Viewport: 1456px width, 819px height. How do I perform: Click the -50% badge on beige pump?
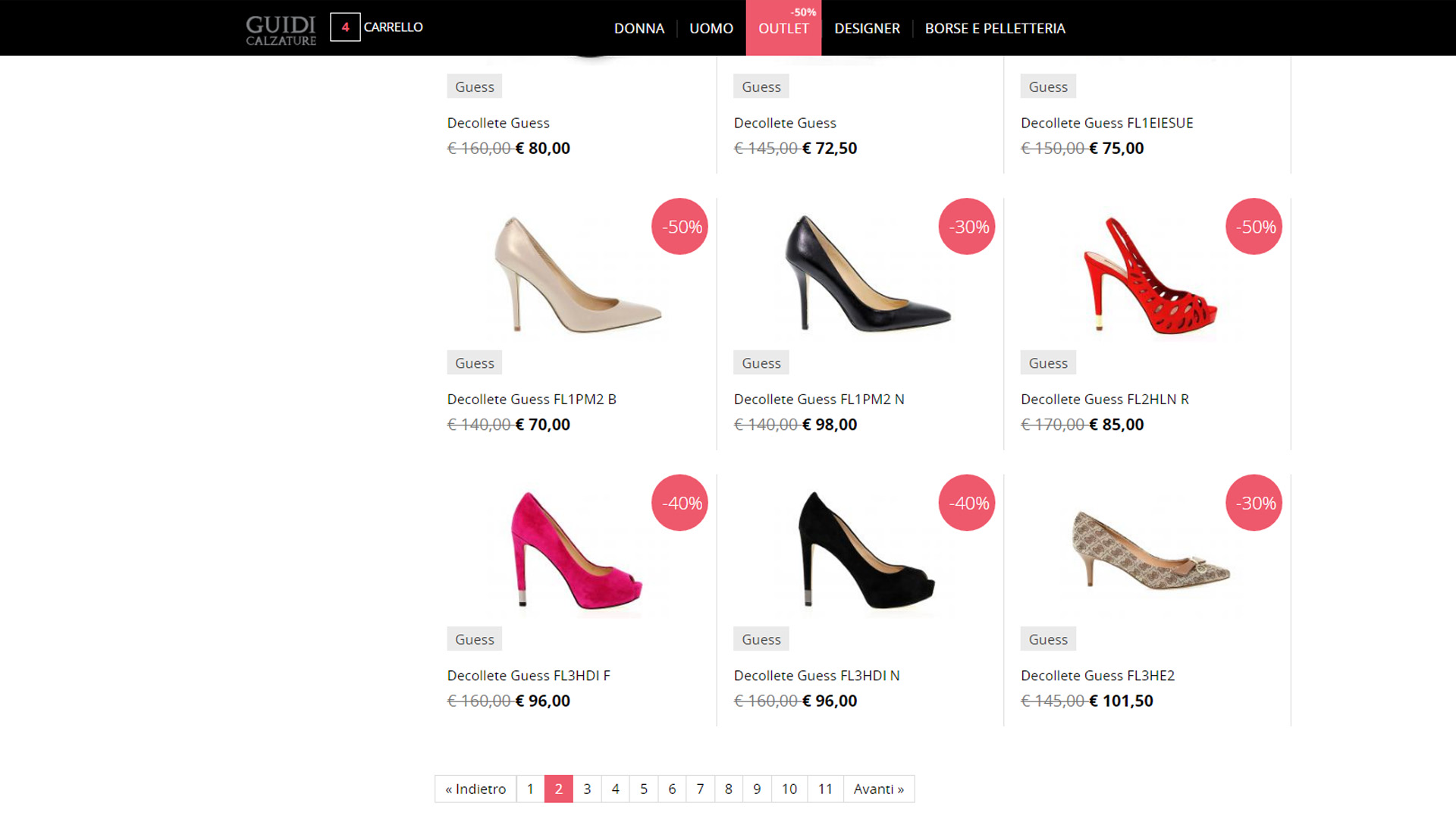coord(679,226)
